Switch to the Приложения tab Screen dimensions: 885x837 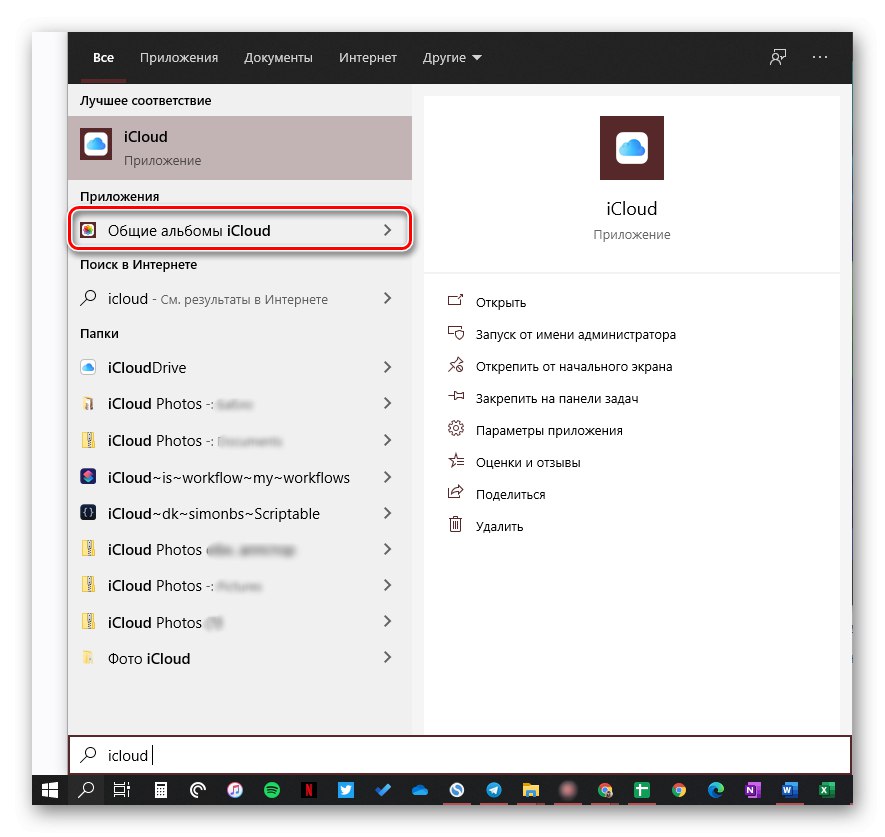[x=179, y=58]
